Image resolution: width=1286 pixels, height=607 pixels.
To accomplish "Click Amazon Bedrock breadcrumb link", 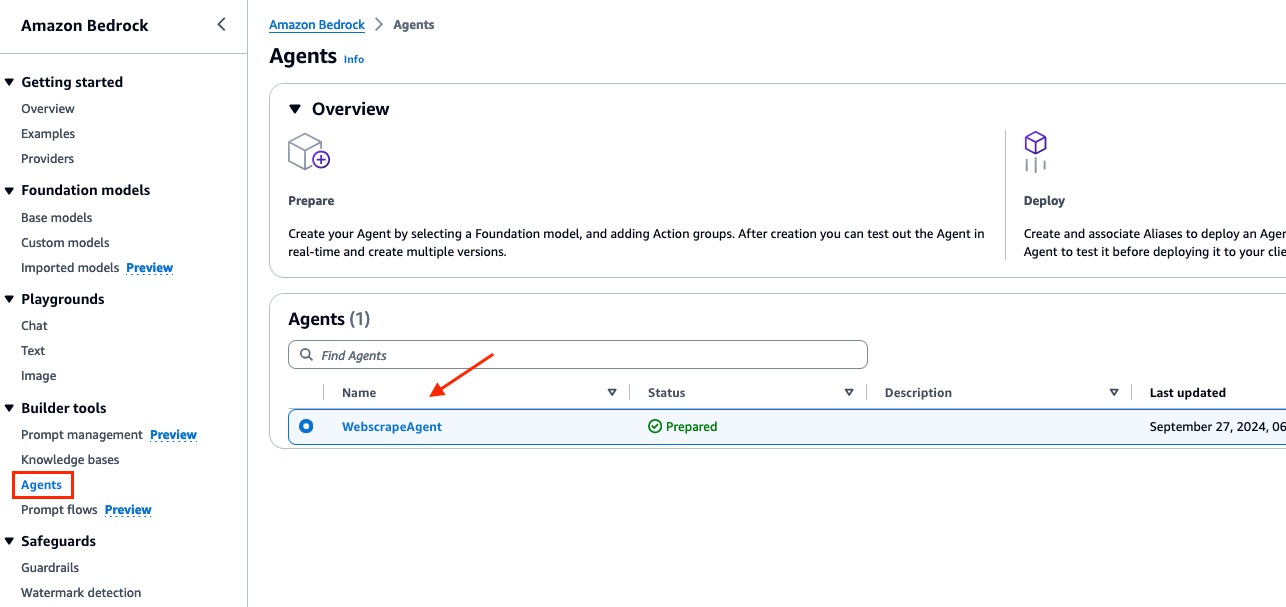I will tap(317, 25).
